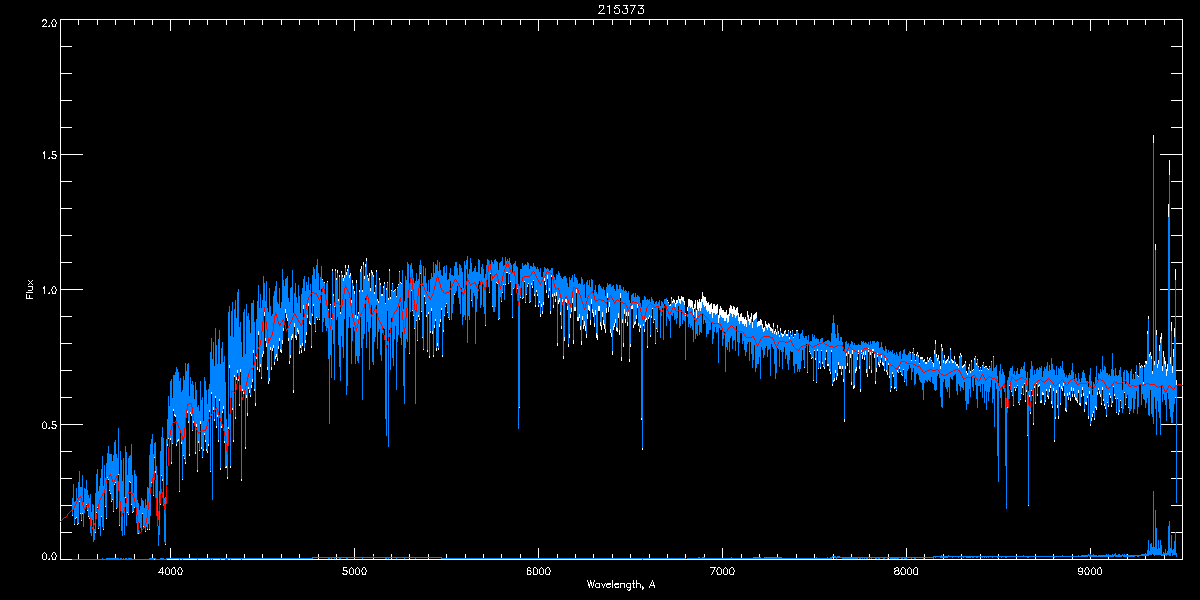Click the 0.5 flux tick label
The image size is (1200, 600).
click(47, 424)
